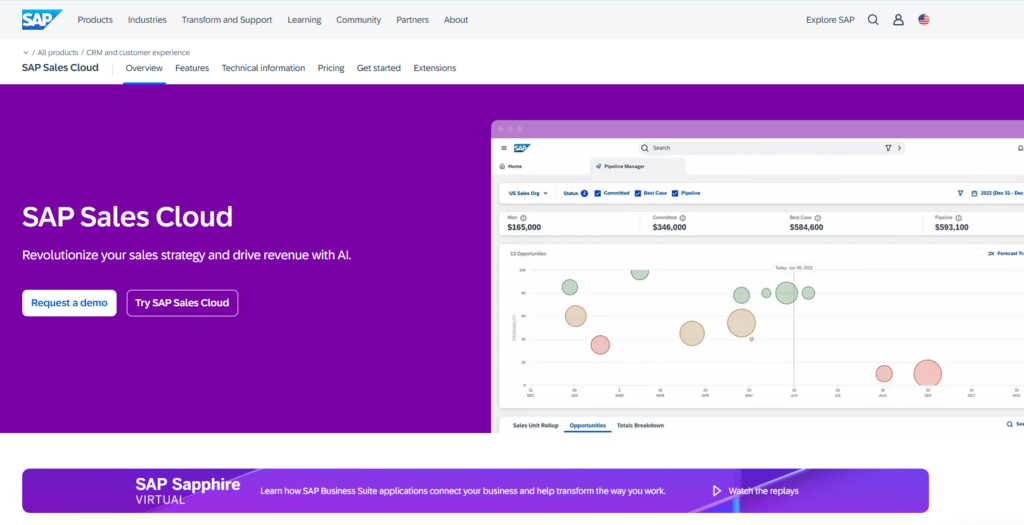Click the SAP Sapphire Virtual banner title

(x=187, y=490)
